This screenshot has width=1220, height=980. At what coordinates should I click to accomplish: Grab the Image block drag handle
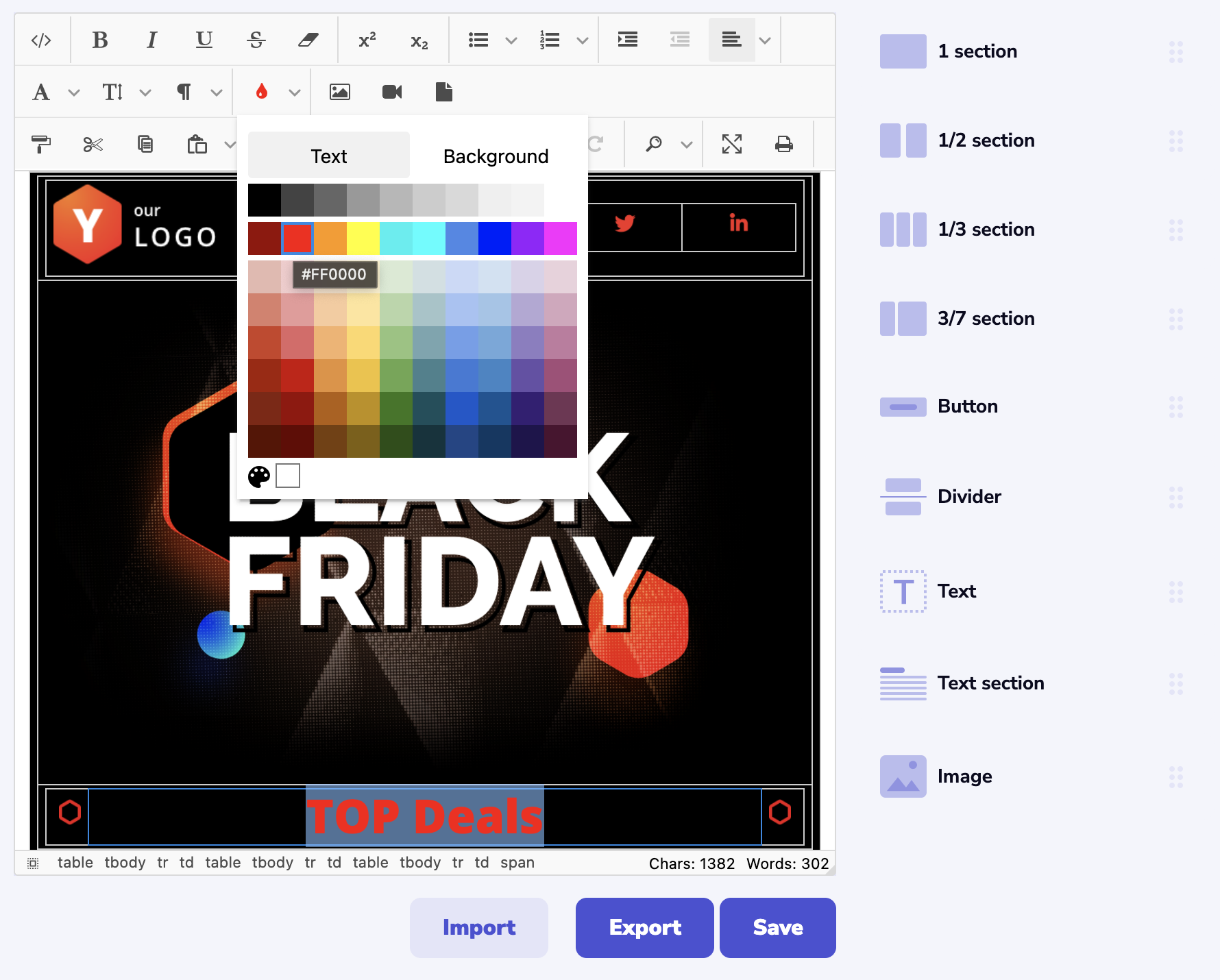pos(1176,776)
